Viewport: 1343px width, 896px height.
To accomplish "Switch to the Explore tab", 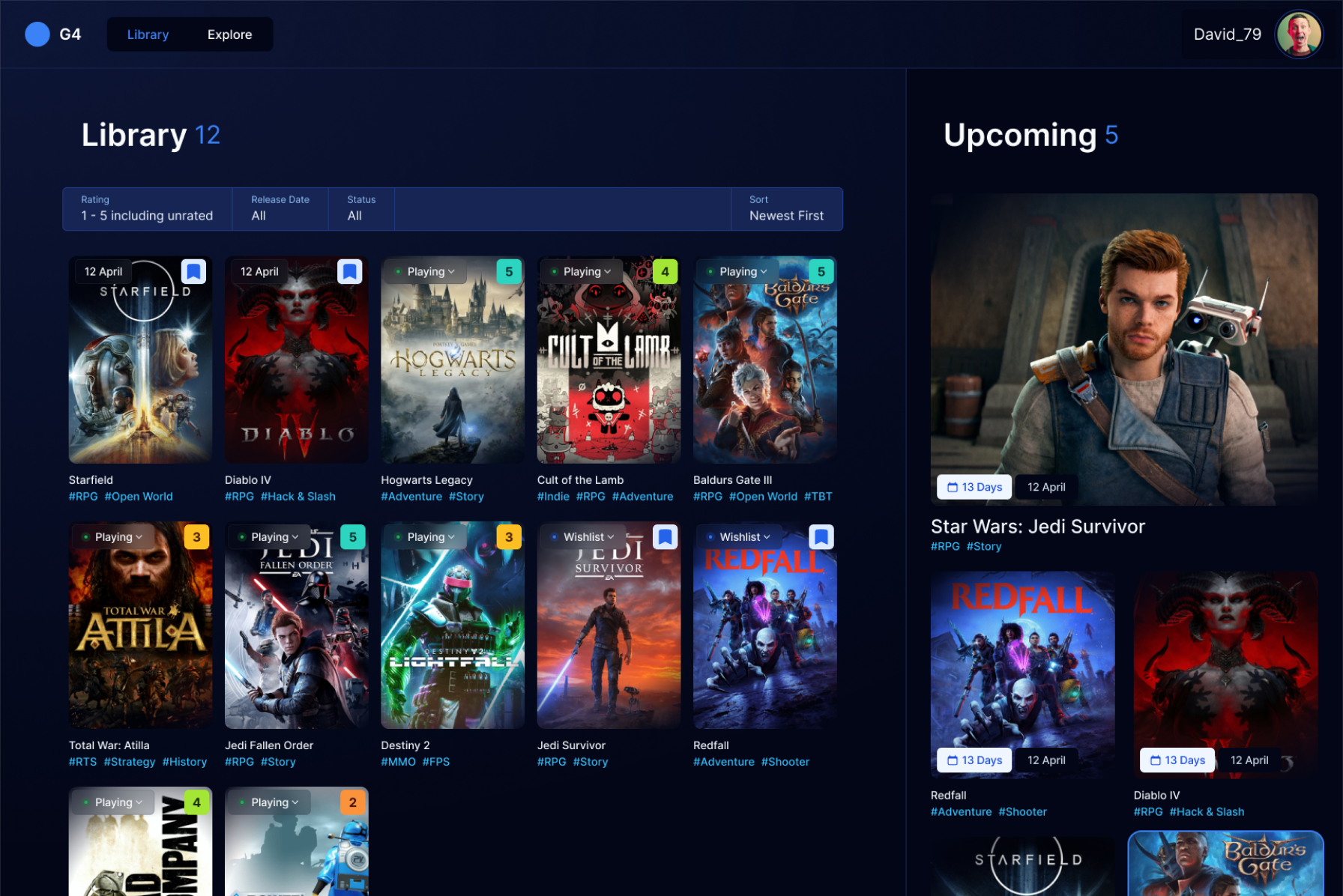I will [x=229, y=34].
